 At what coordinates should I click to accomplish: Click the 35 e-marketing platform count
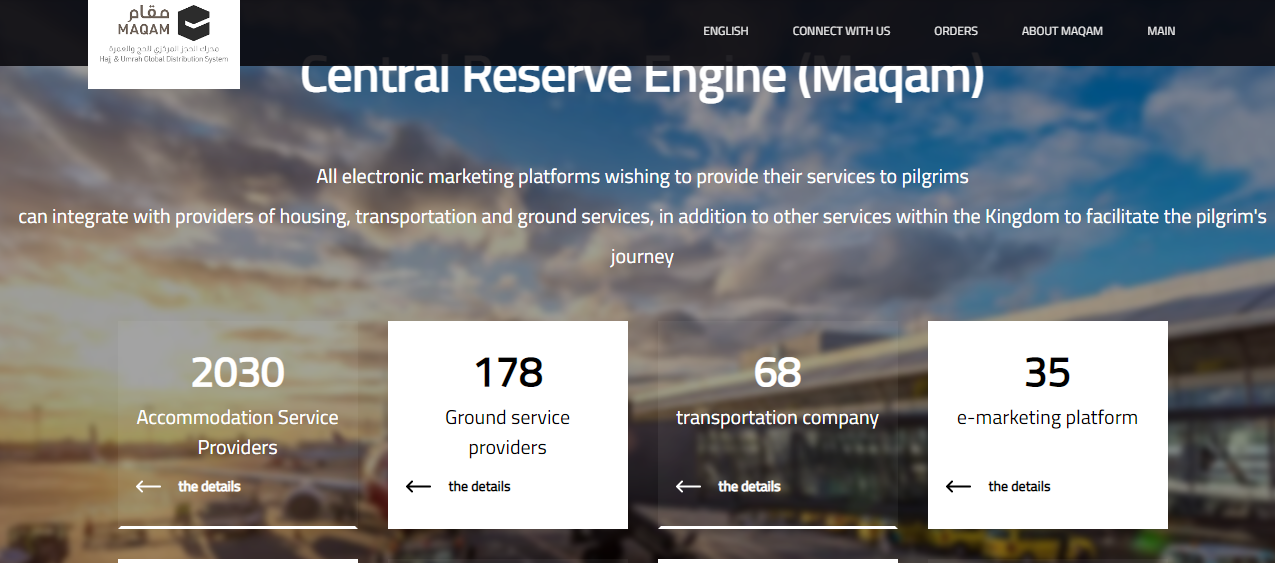[1048, 373]
